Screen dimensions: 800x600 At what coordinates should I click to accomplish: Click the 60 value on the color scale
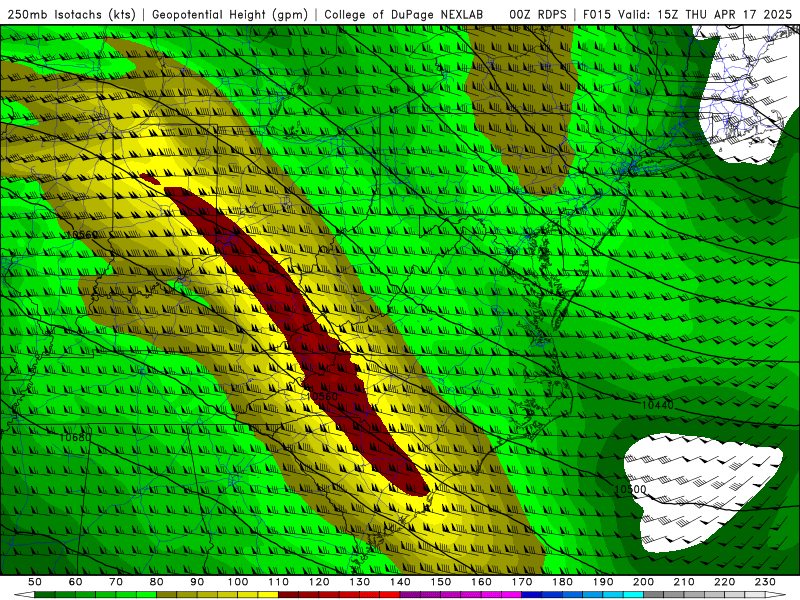[x=76, y=582]
